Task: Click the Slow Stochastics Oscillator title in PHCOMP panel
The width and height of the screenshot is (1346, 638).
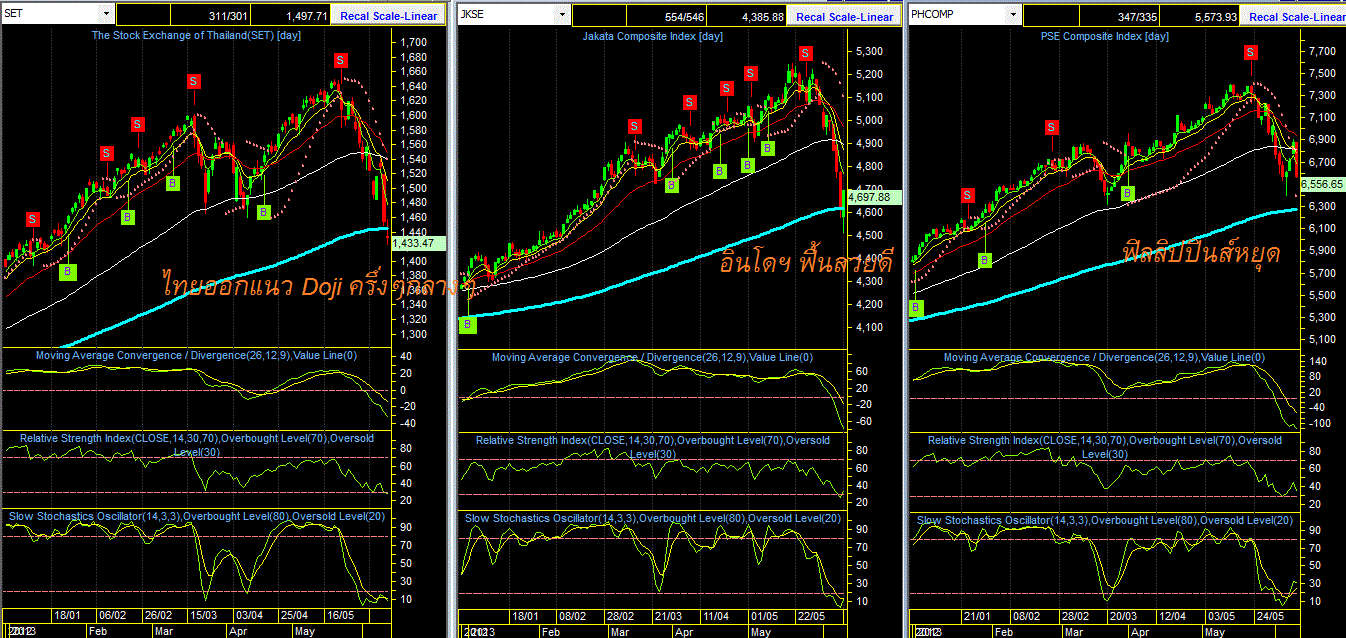Action: 1105,520
